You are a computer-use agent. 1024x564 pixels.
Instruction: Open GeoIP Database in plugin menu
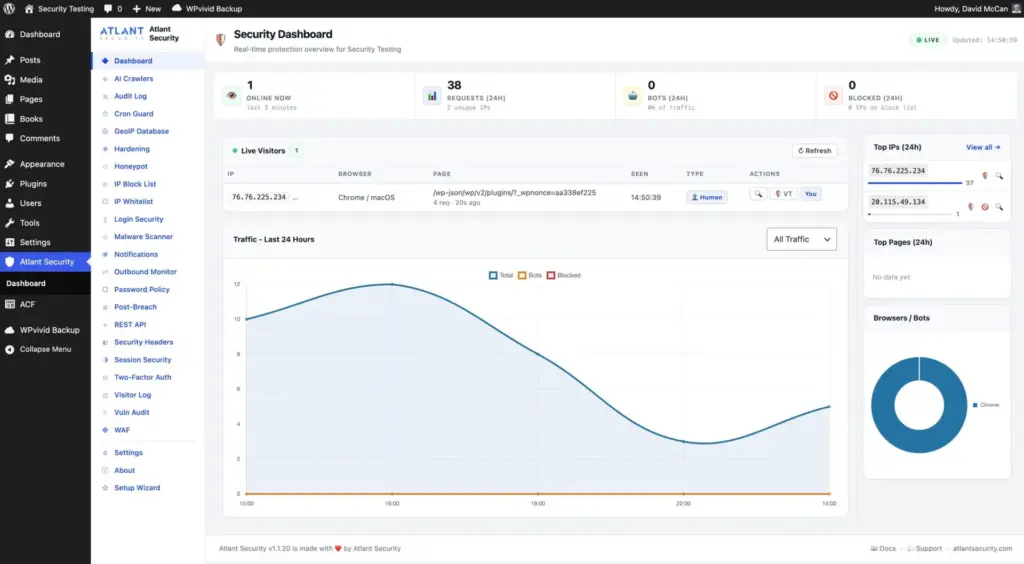[141, 131]
